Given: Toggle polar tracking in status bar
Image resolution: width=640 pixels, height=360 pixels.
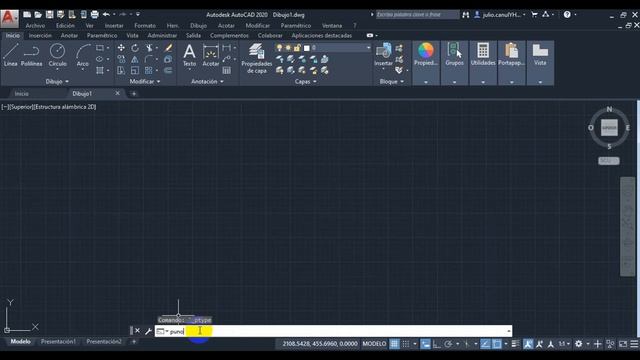Looking at the screenshot, I should tap(448, 344).
